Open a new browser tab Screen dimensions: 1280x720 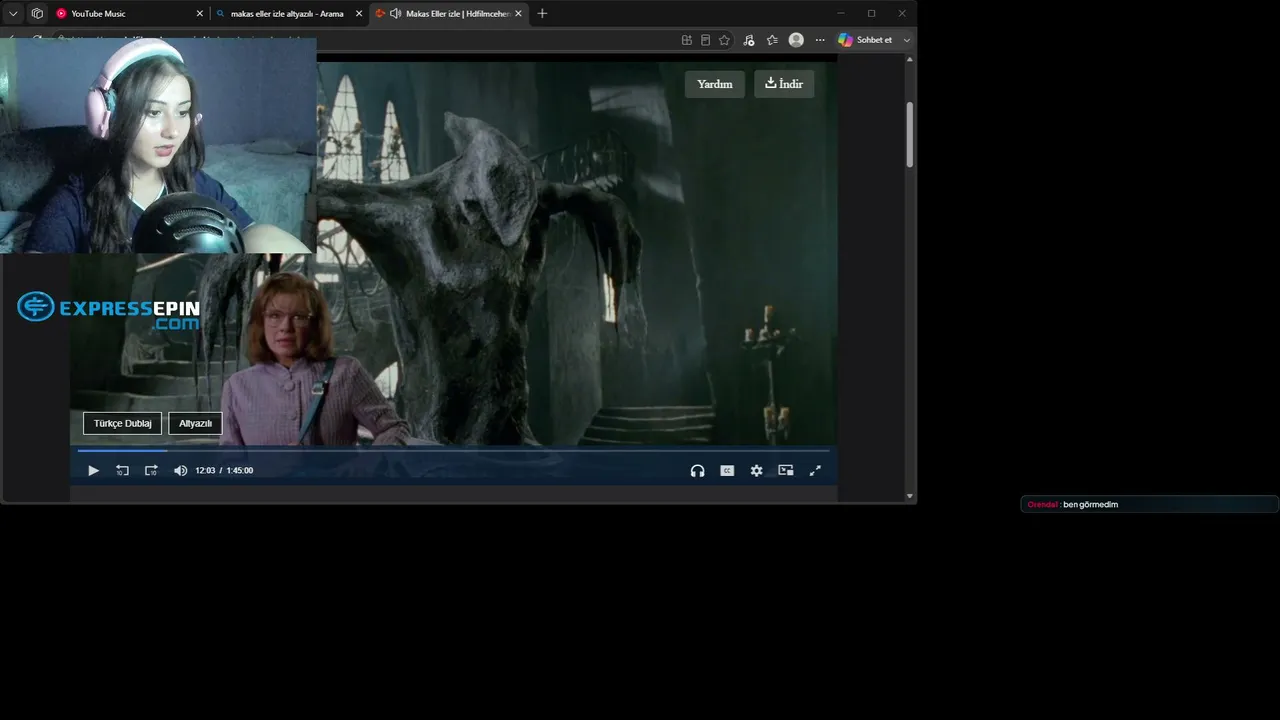click(x=542, y=14)
